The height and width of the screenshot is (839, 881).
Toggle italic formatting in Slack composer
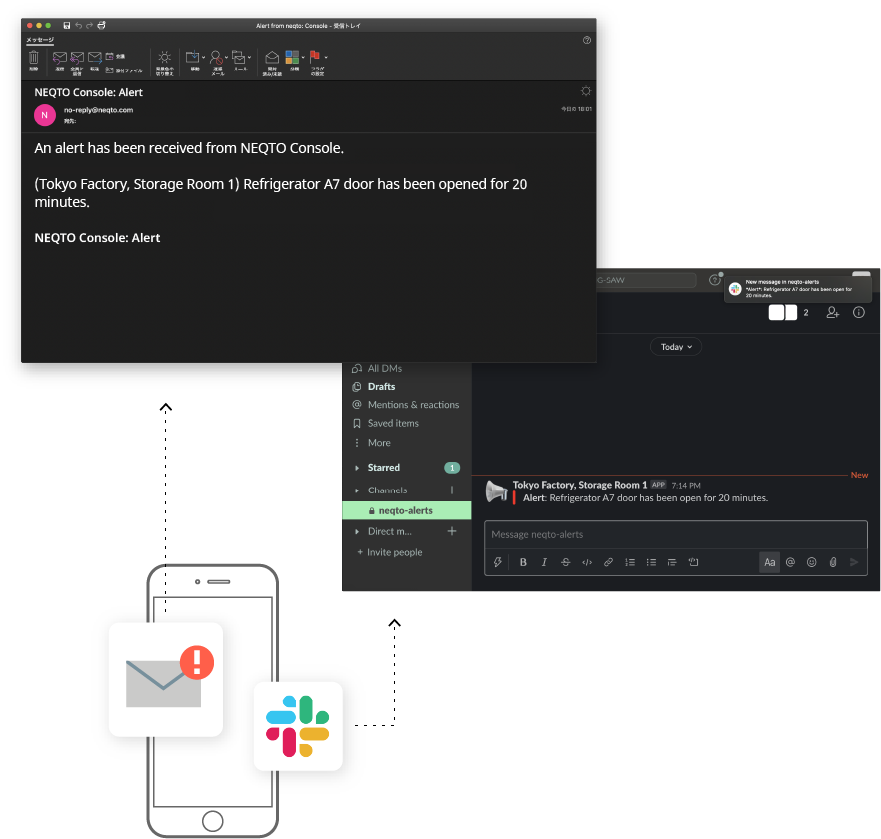544,563
